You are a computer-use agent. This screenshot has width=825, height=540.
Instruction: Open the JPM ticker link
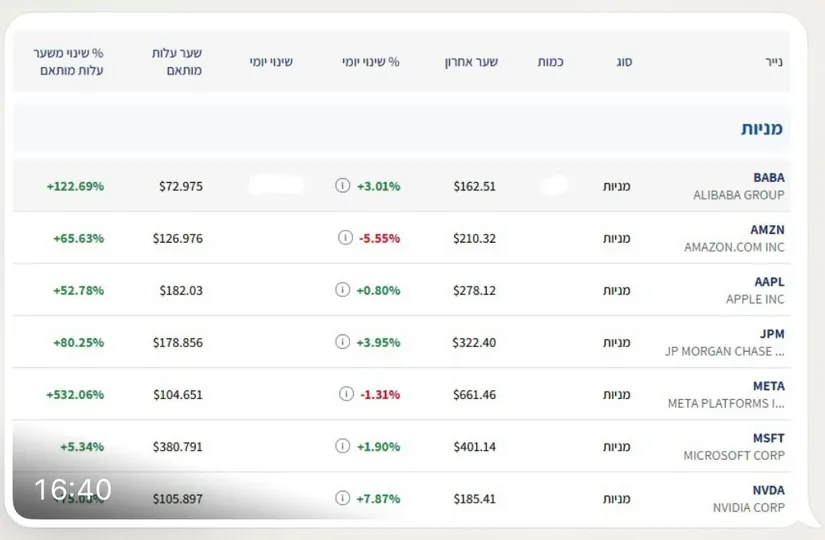point(772,334)
